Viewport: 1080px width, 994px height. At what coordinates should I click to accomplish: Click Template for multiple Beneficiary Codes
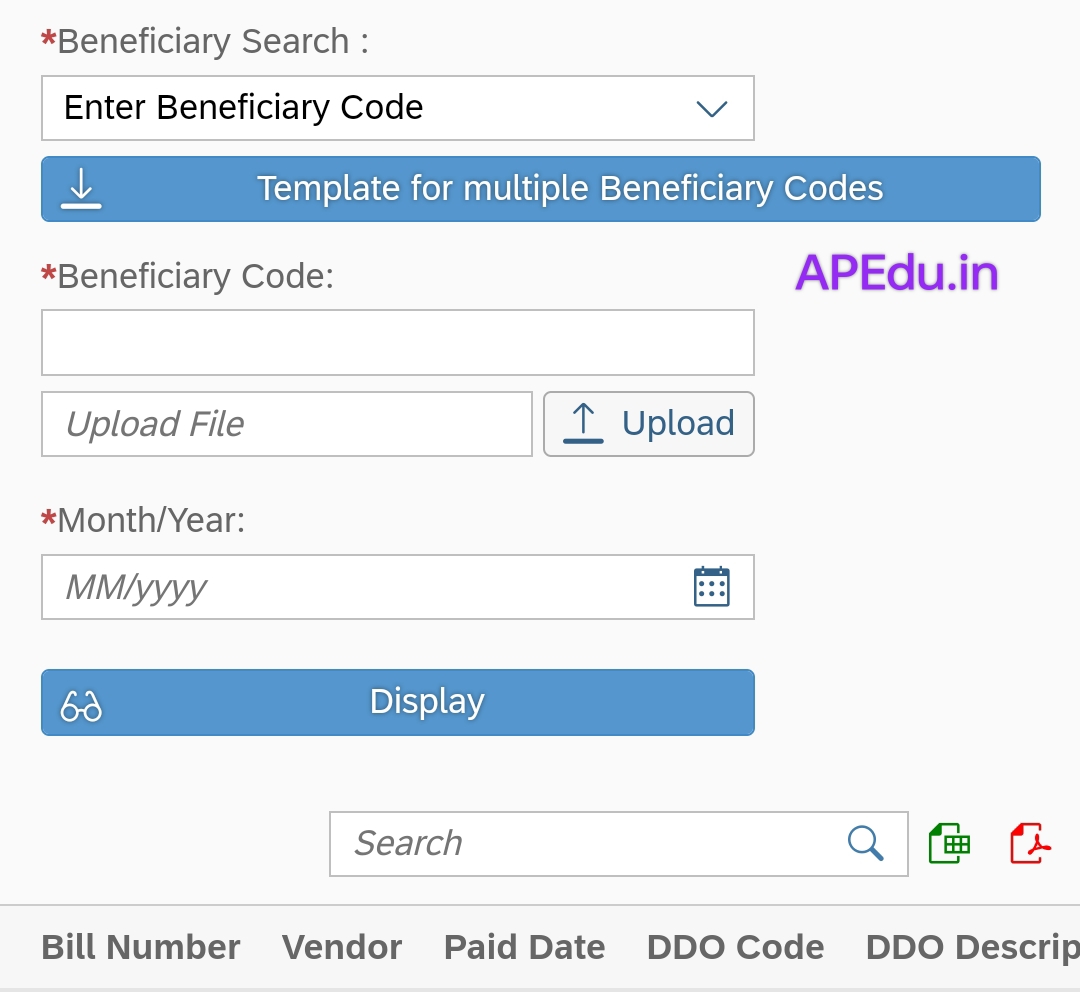pos(570,189)
